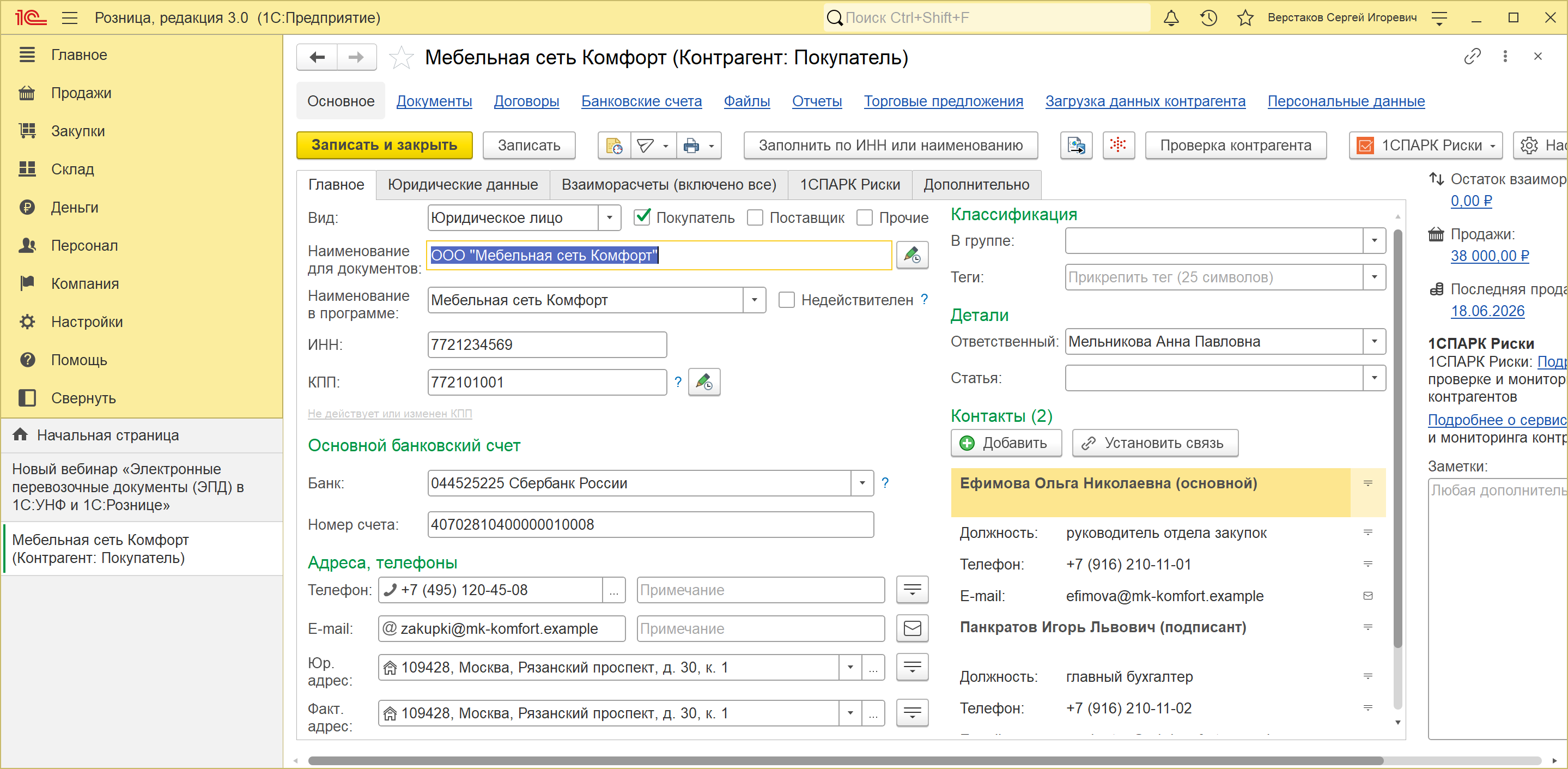
Task: Click the Номер счета input field
Action: [x=650, y=525]
